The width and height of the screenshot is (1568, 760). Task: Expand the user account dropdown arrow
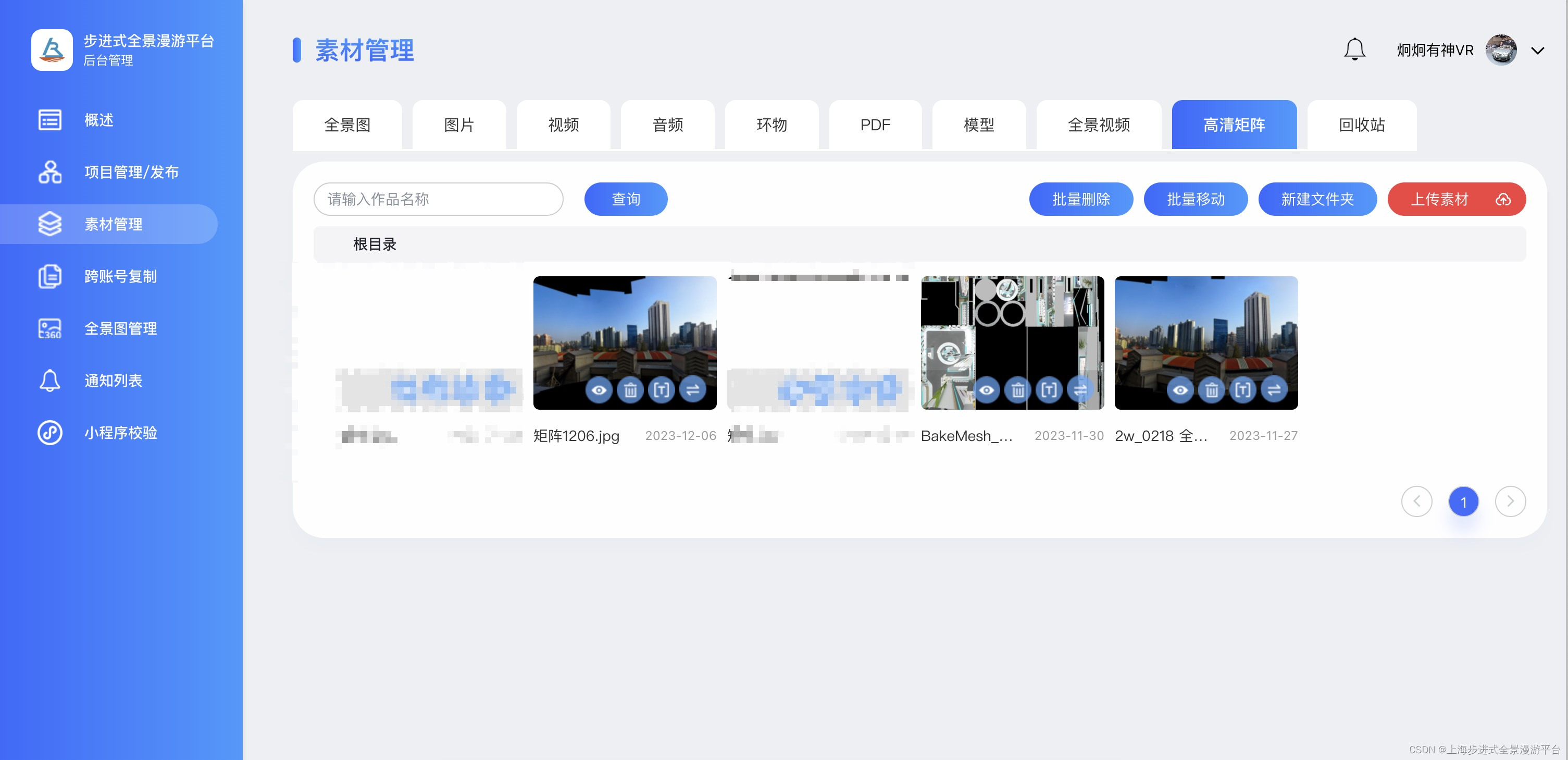1538,51
